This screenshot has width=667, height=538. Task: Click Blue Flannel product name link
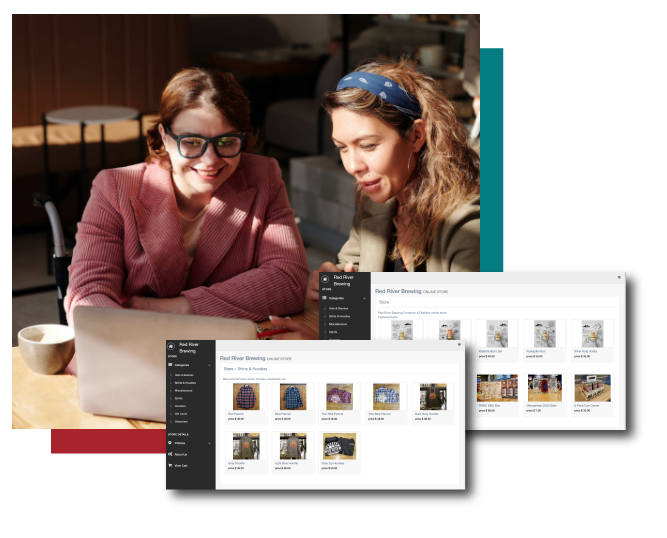point(283,413)
